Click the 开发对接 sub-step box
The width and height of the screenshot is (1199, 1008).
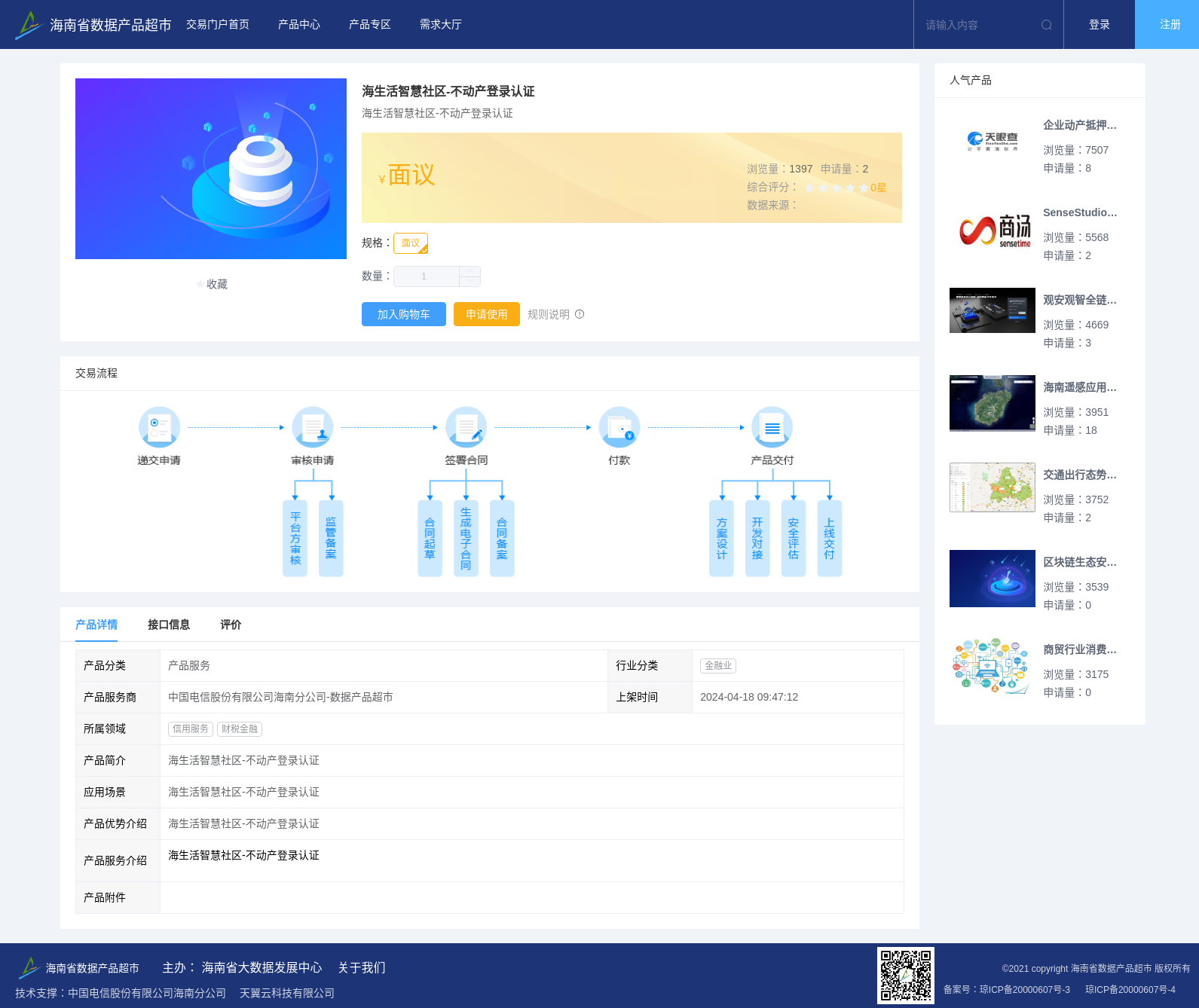tap(757, 538)
